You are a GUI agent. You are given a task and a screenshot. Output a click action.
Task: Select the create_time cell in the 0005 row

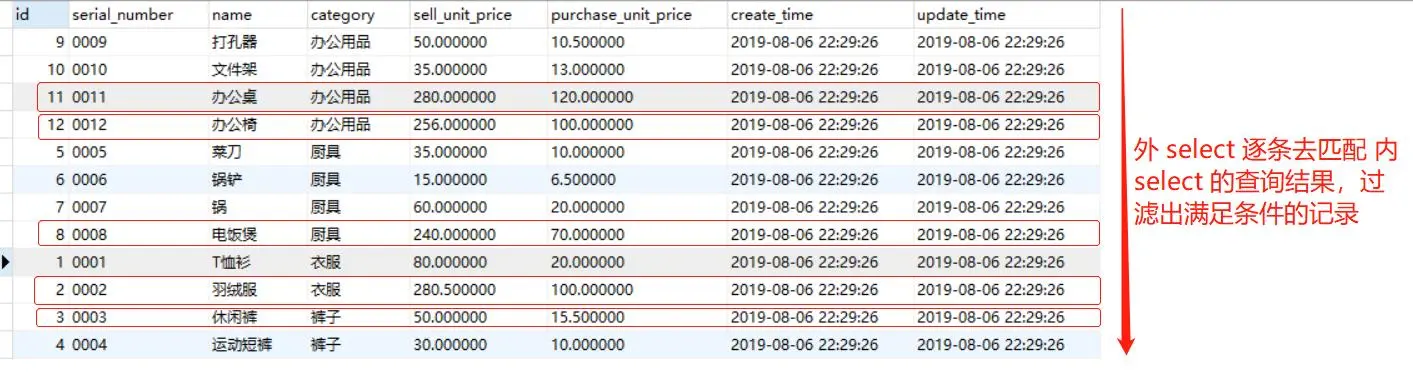point(805,152)
